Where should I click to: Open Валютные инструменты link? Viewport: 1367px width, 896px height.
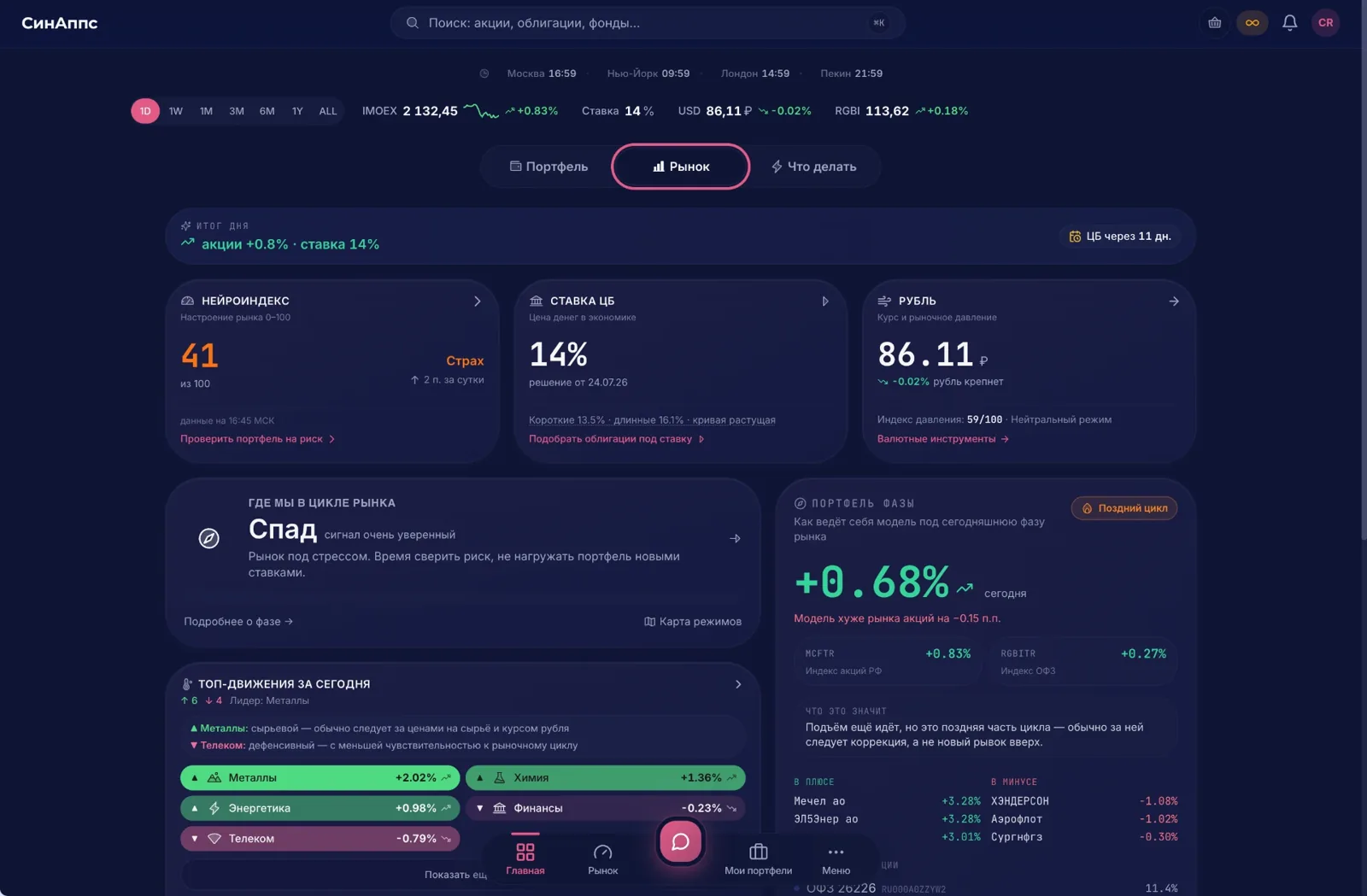coord(943,439)
